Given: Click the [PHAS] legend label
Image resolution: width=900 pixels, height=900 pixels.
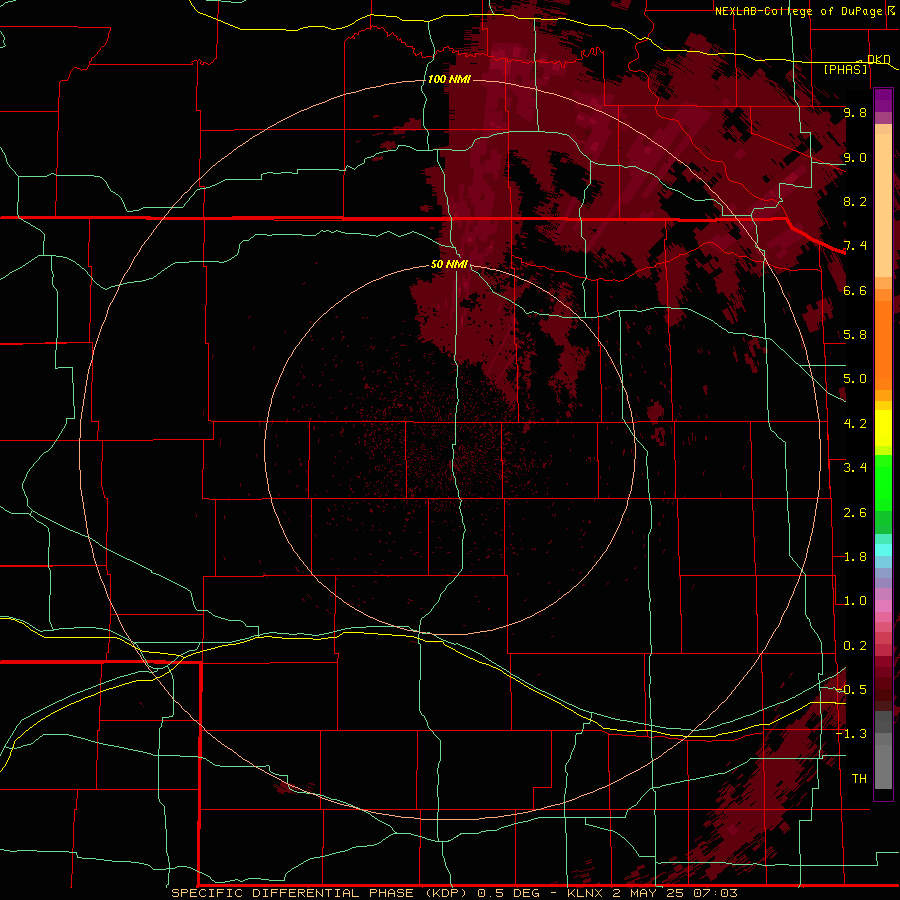Looking at the screenshot, I should click(x=845, y=69).
